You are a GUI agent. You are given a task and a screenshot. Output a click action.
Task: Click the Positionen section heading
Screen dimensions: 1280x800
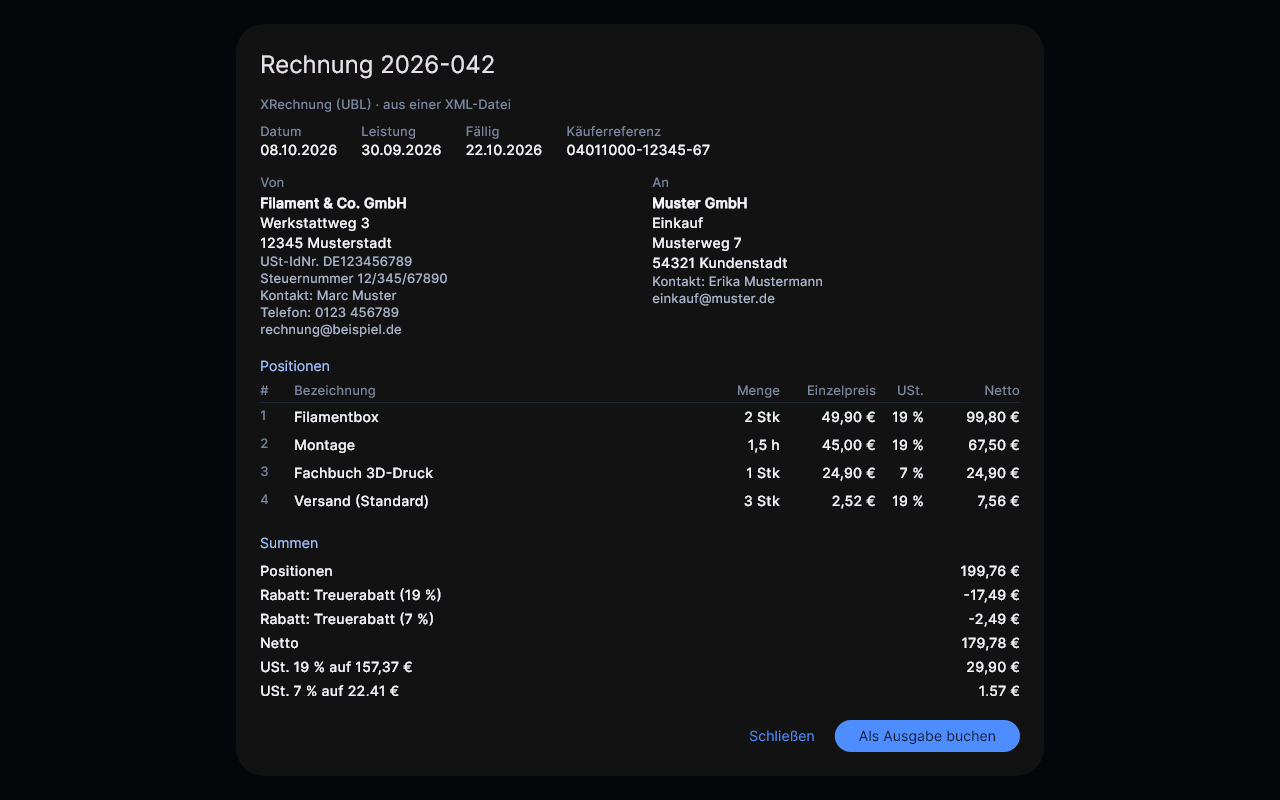(295, 366)
